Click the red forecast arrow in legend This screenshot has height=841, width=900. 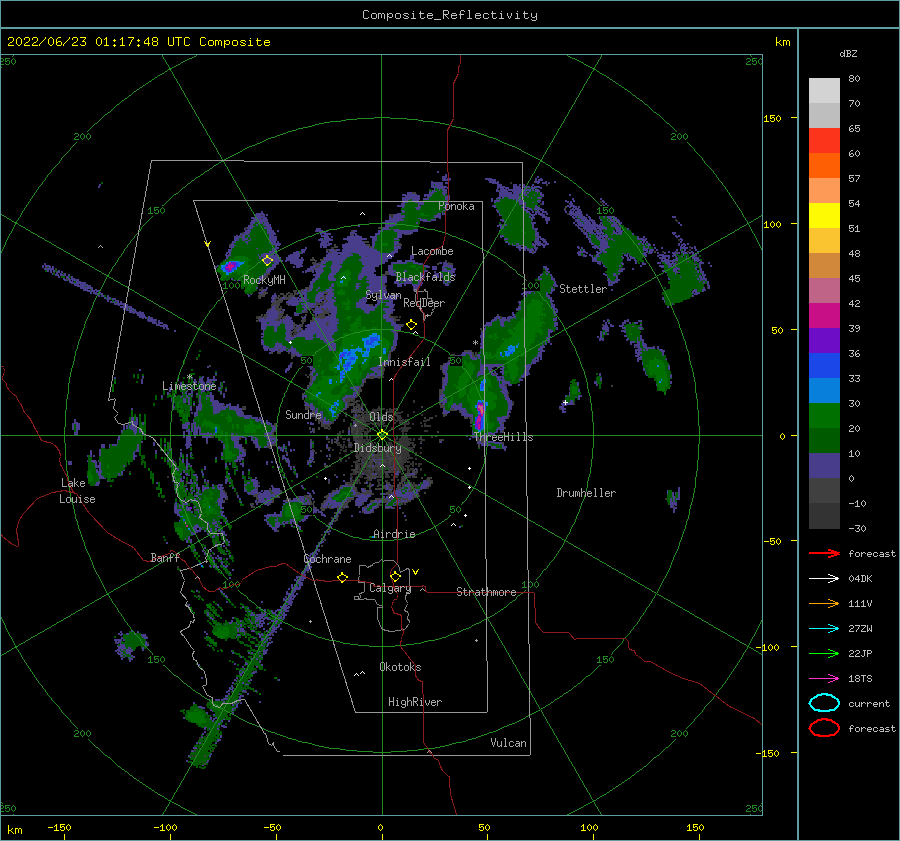coord(824,553)
